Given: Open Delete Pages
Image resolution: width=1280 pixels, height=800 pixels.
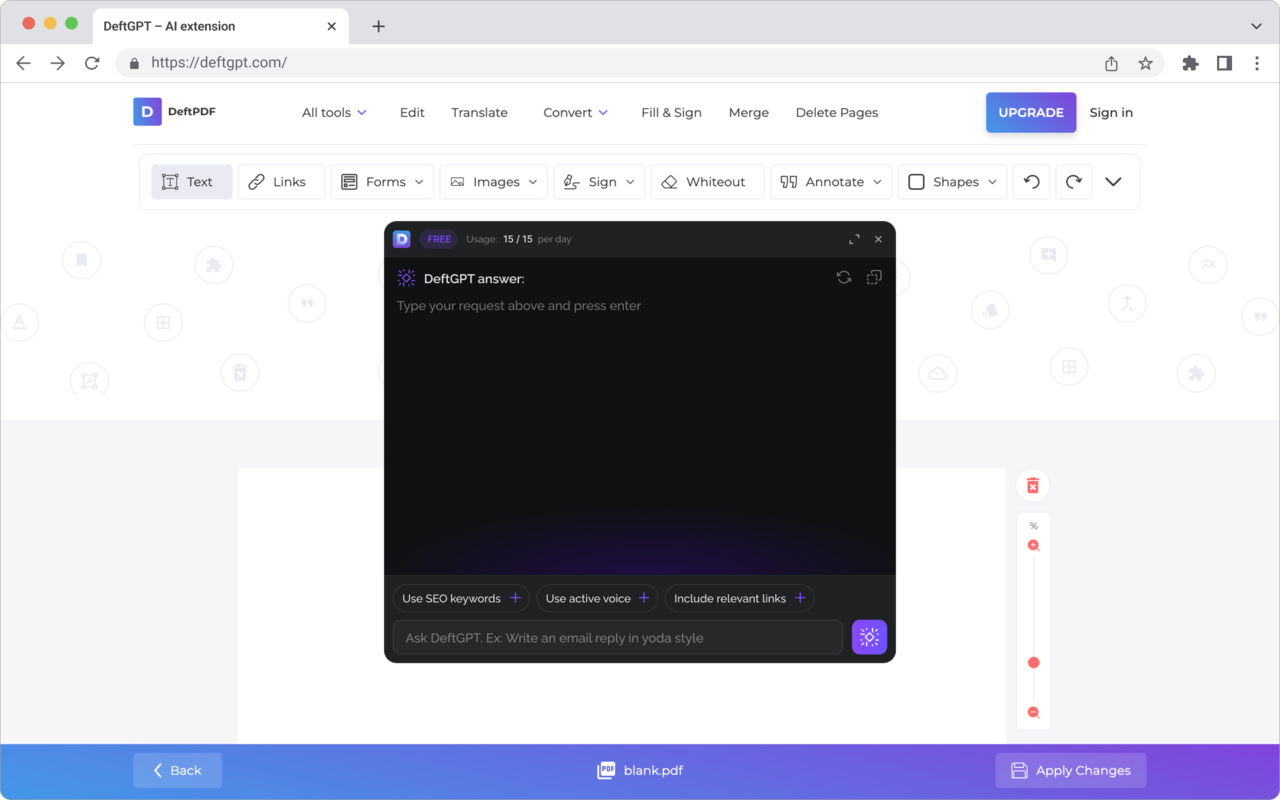Looking at the screenshot, I should click(x=837, y=113).
